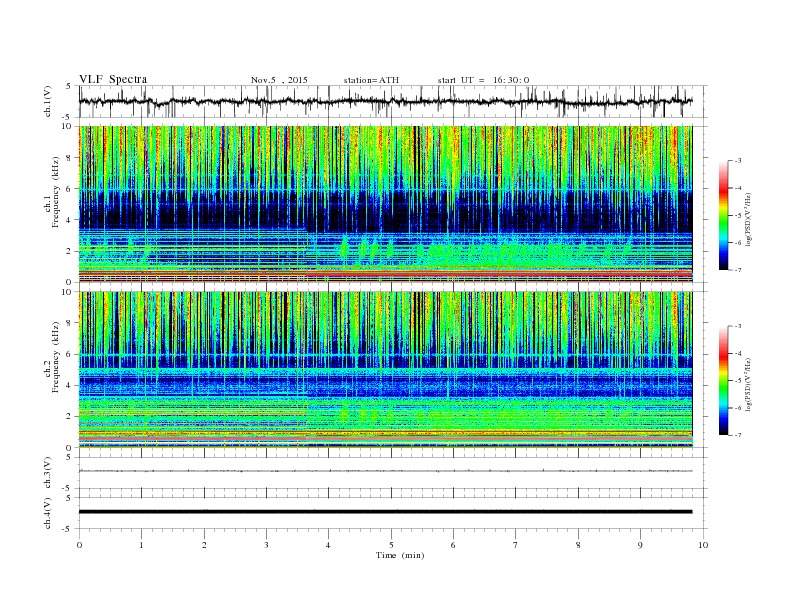Click the ch.1 spectrogram color scale bar
Viewport: 792px width, 612px height.
coord(723,216)
